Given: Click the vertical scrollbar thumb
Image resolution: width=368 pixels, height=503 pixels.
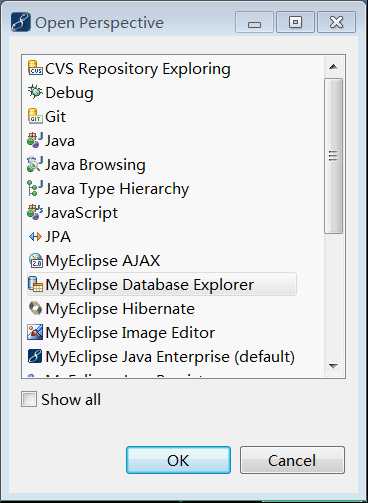Looking at the screenshot, I should [333, 156].
